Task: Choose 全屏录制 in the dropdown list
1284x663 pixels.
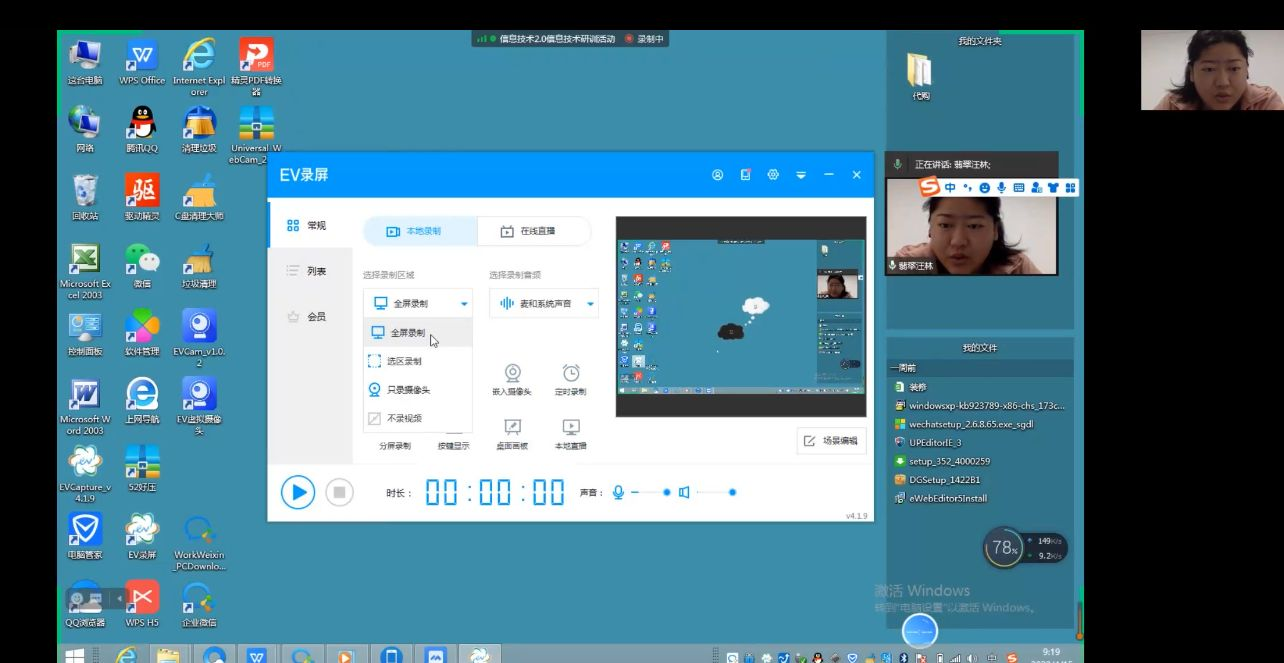Action: (x=418, y=333)
